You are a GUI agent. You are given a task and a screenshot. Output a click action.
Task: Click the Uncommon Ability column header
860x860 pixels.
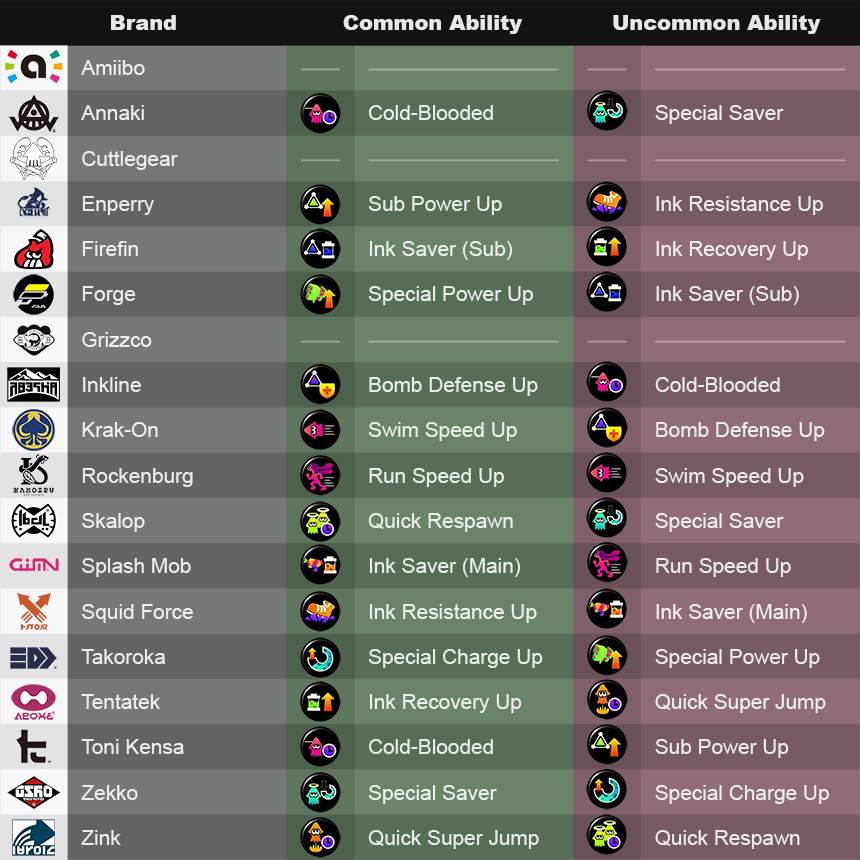pyautogui.click(x=716, y=23)
